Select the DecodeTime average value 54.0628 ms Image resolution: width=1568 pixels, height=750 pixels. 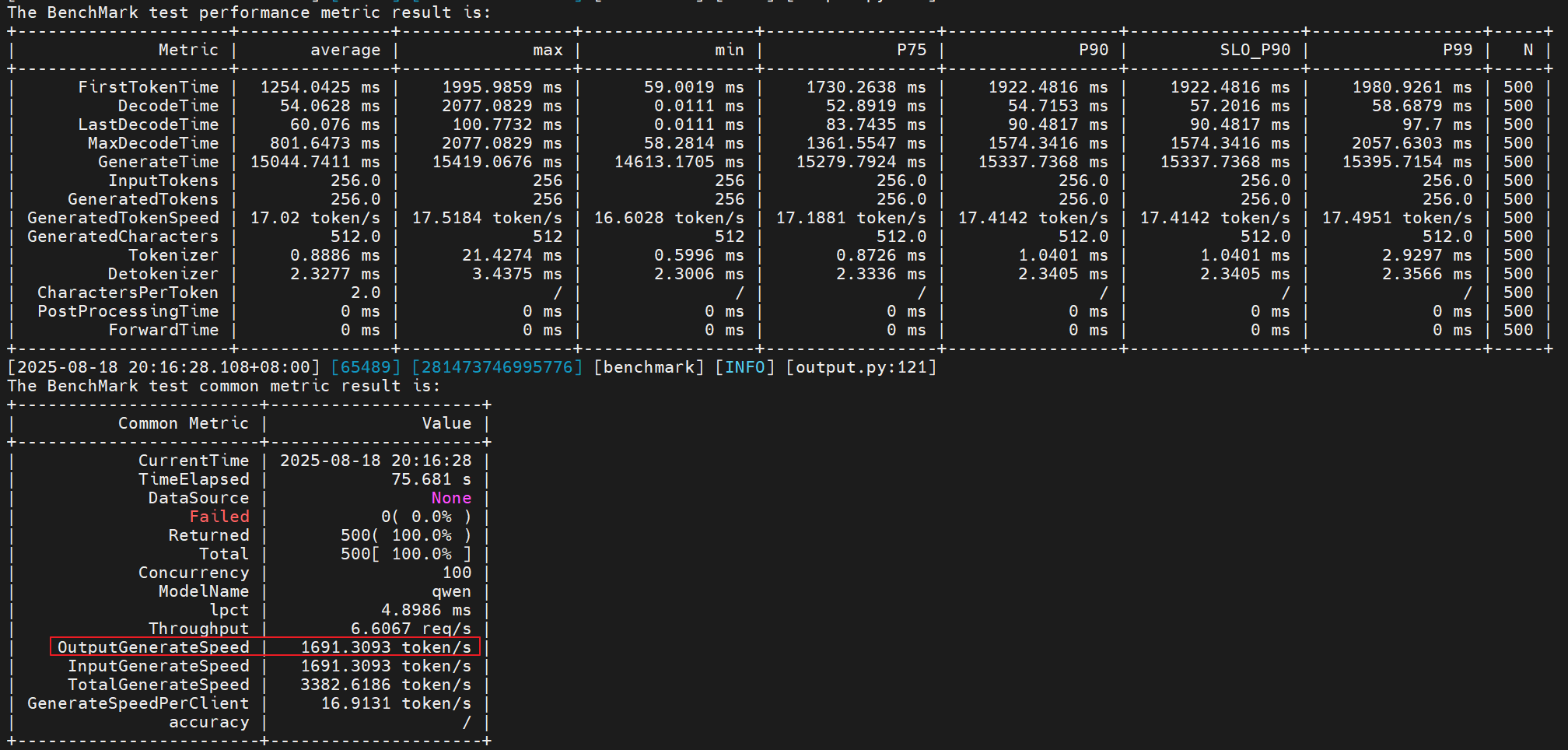pyautogui.click(x=331, y=106)
